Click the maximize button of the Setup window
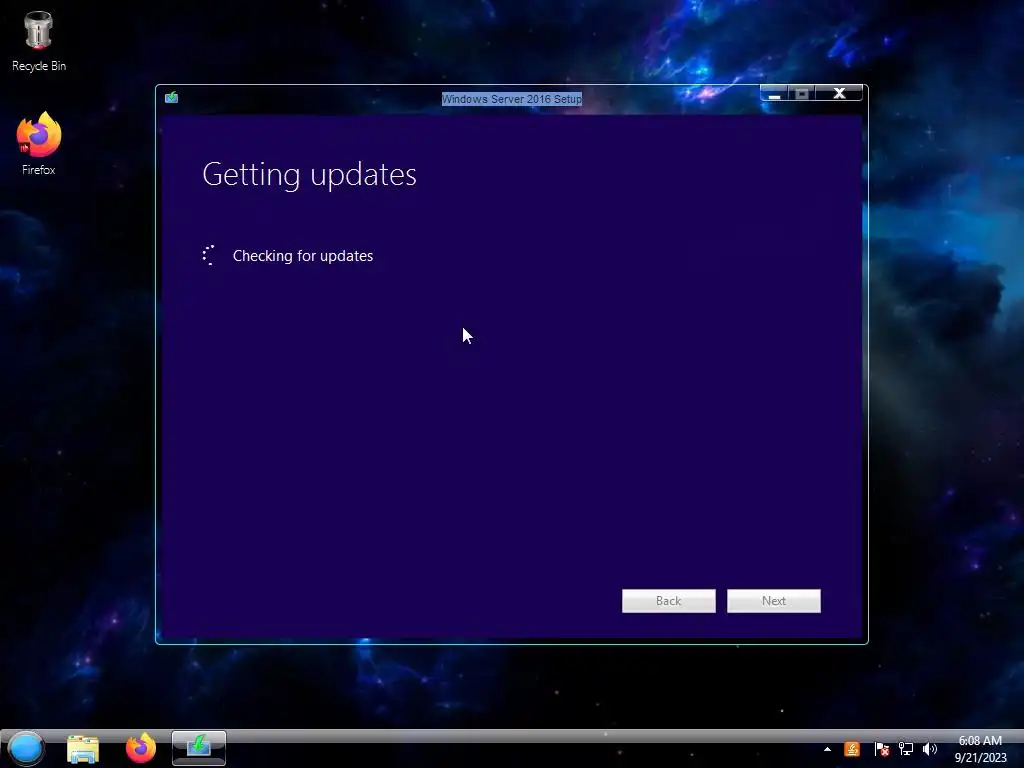The image size is (1024, 768). click(x=802, y=93)
